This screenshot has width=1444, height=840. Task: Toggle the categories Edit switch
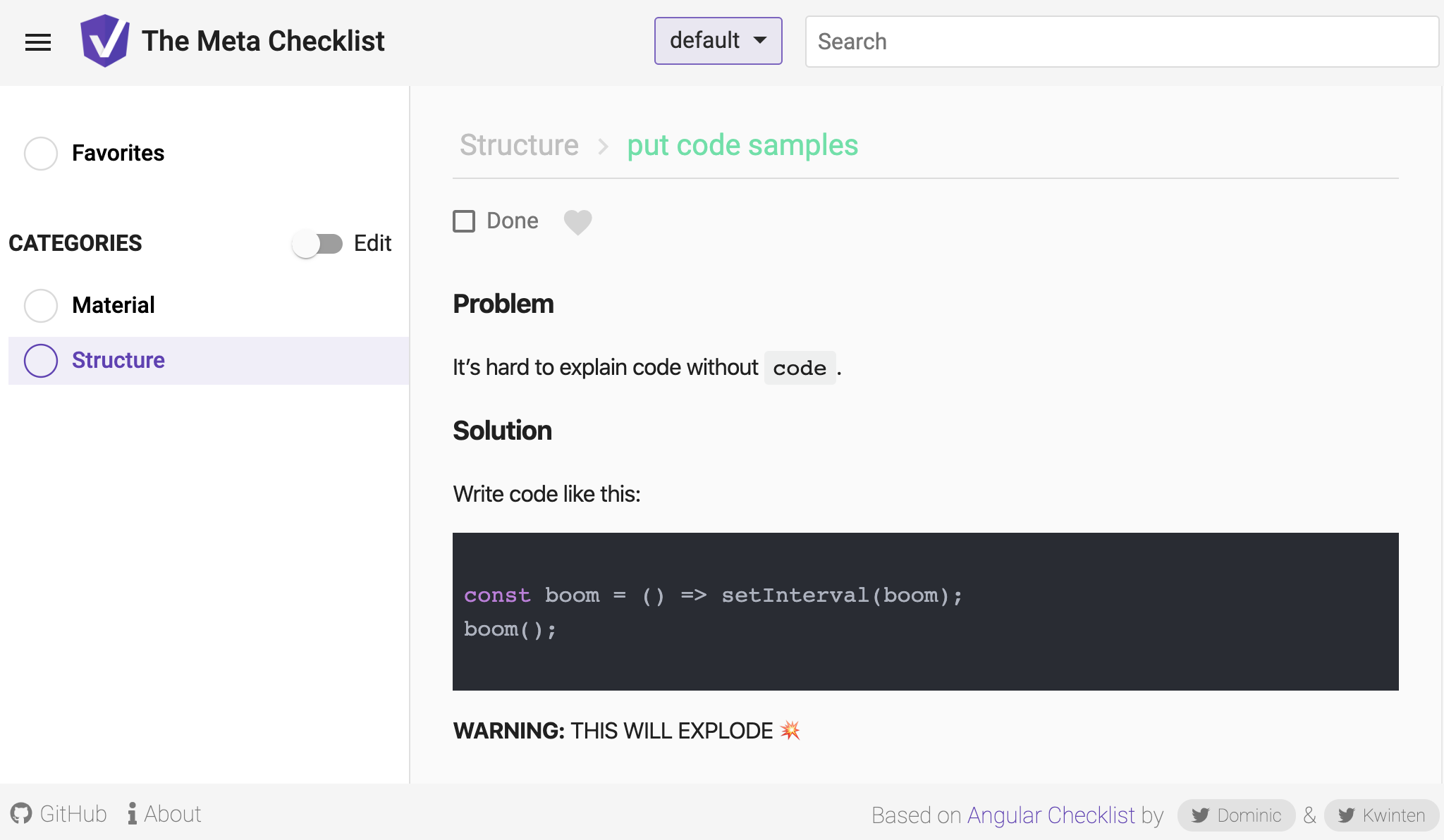[317, 244]
